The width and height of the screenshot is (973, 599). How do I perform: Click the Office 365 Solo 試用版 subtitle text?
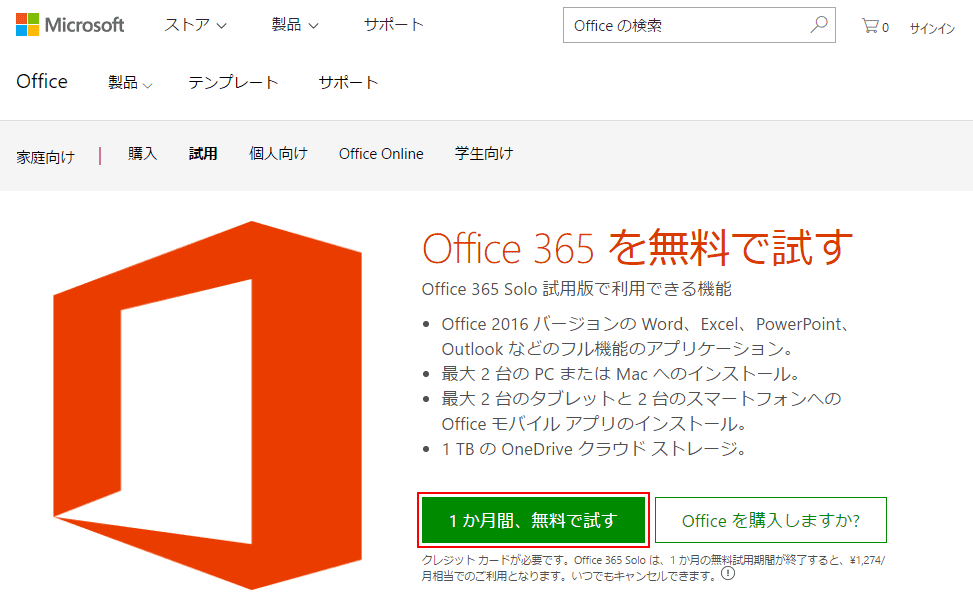(576, 289)
